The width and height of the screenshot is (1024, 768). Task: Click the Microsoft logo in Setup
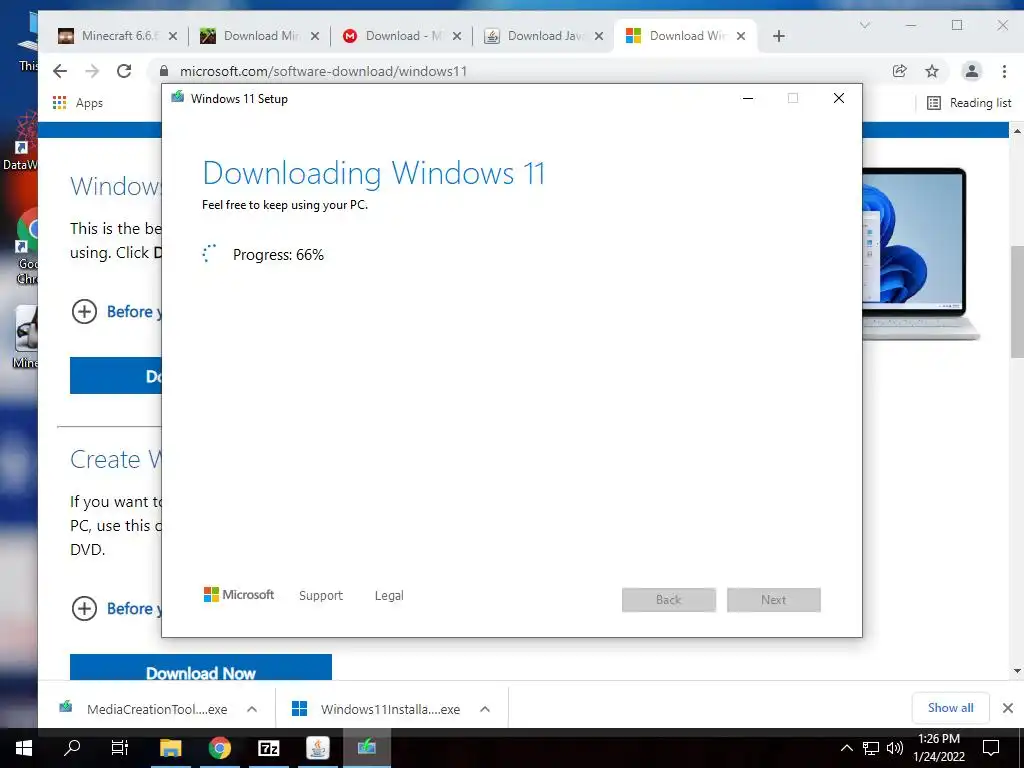(239, 595)
